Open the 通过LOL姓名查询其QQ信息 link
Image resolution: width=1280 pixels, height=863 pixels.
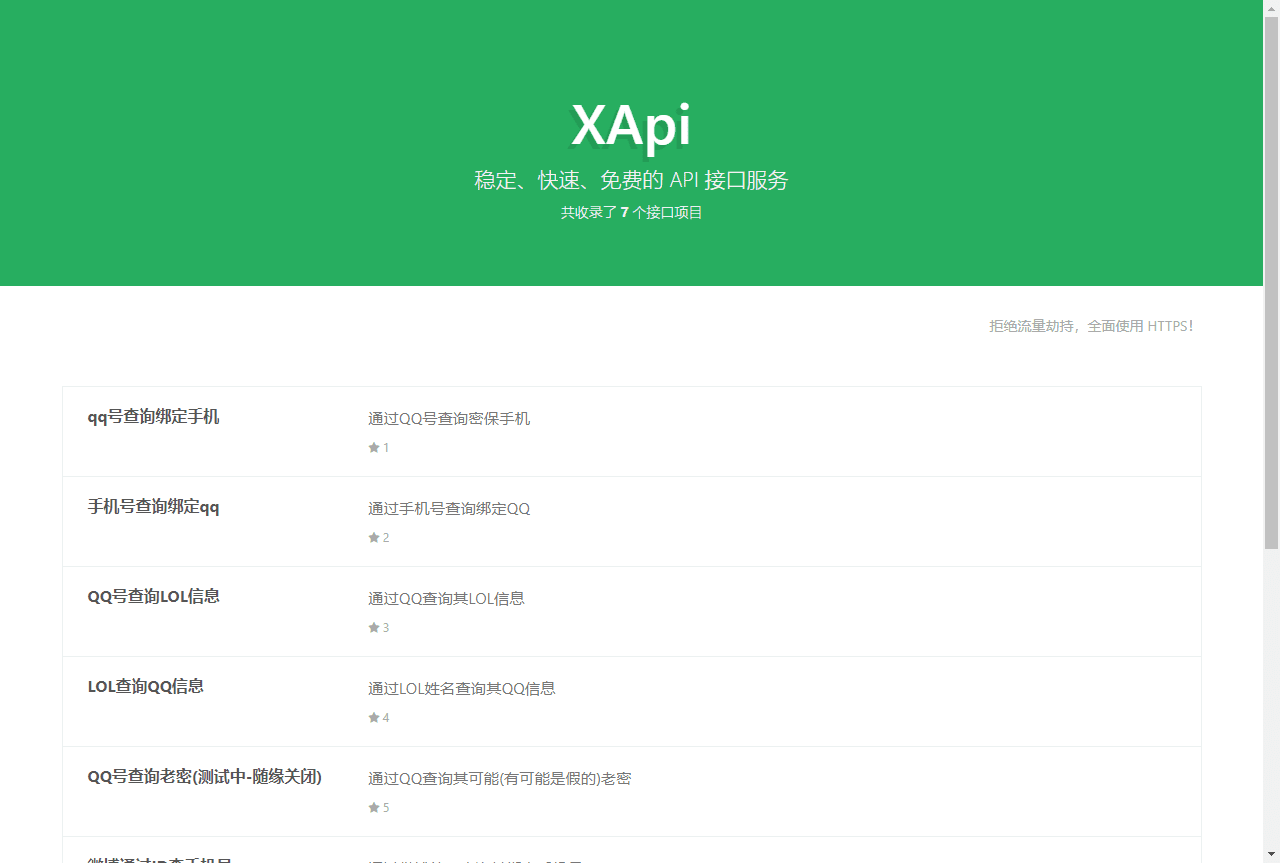[x=461, y=688]
